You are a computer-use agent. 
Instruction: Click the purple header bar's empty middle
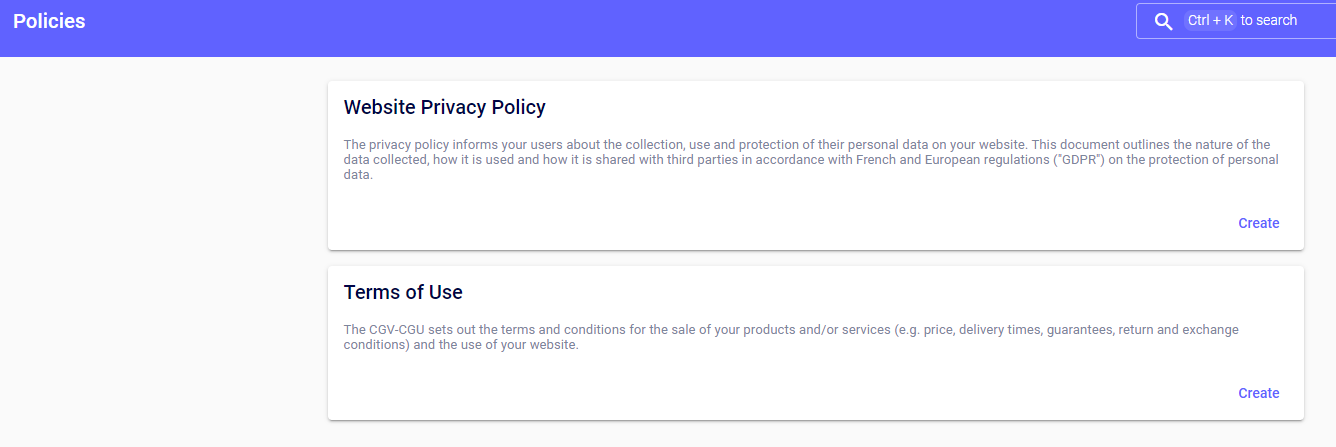point(600,28)
